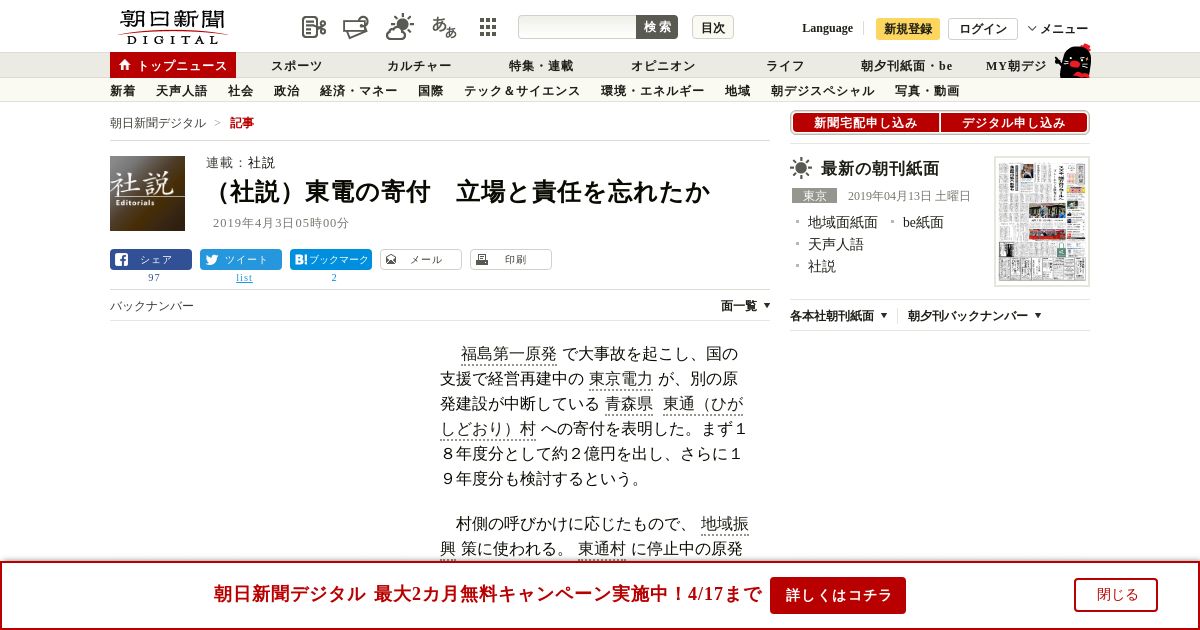Open the バックナンバー link
1200x630 pixels.
pos(152,305)
